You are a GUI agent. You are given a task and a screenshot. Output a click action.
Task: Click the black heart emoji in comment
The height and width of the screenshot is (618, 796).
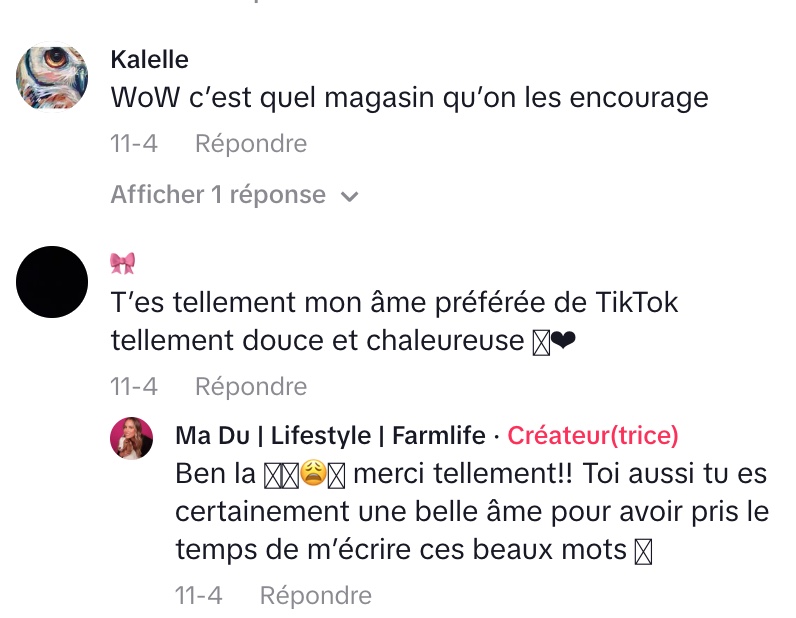click(563, 341)
